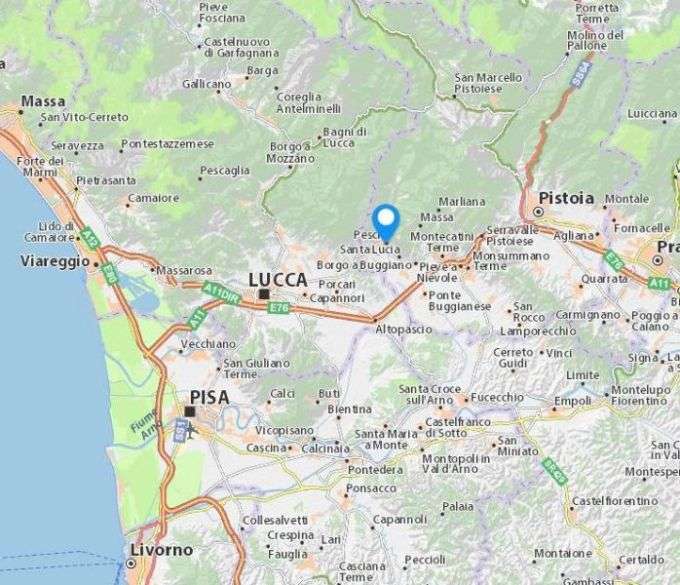Select the Castelnuovo di Garfagnana label
This screenshot has width=680, height=585.
(242, 48)
